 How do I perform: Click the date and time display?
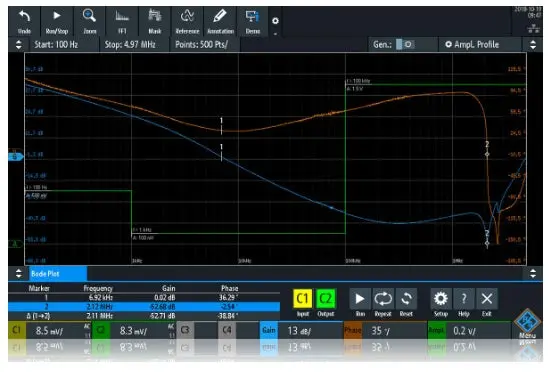coord(528,12)
